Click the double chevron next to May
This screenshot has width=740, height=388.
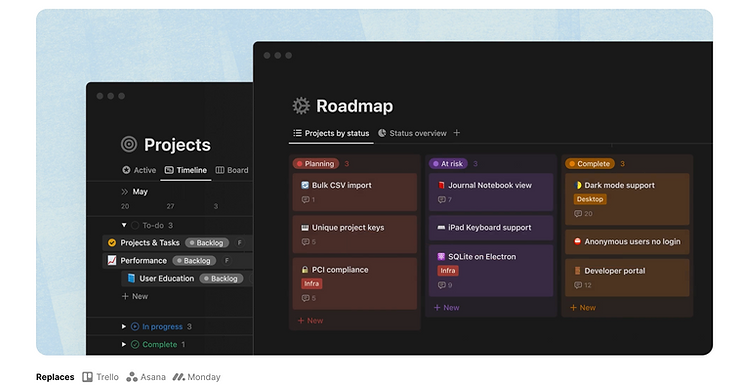click(x=125, y=192)
